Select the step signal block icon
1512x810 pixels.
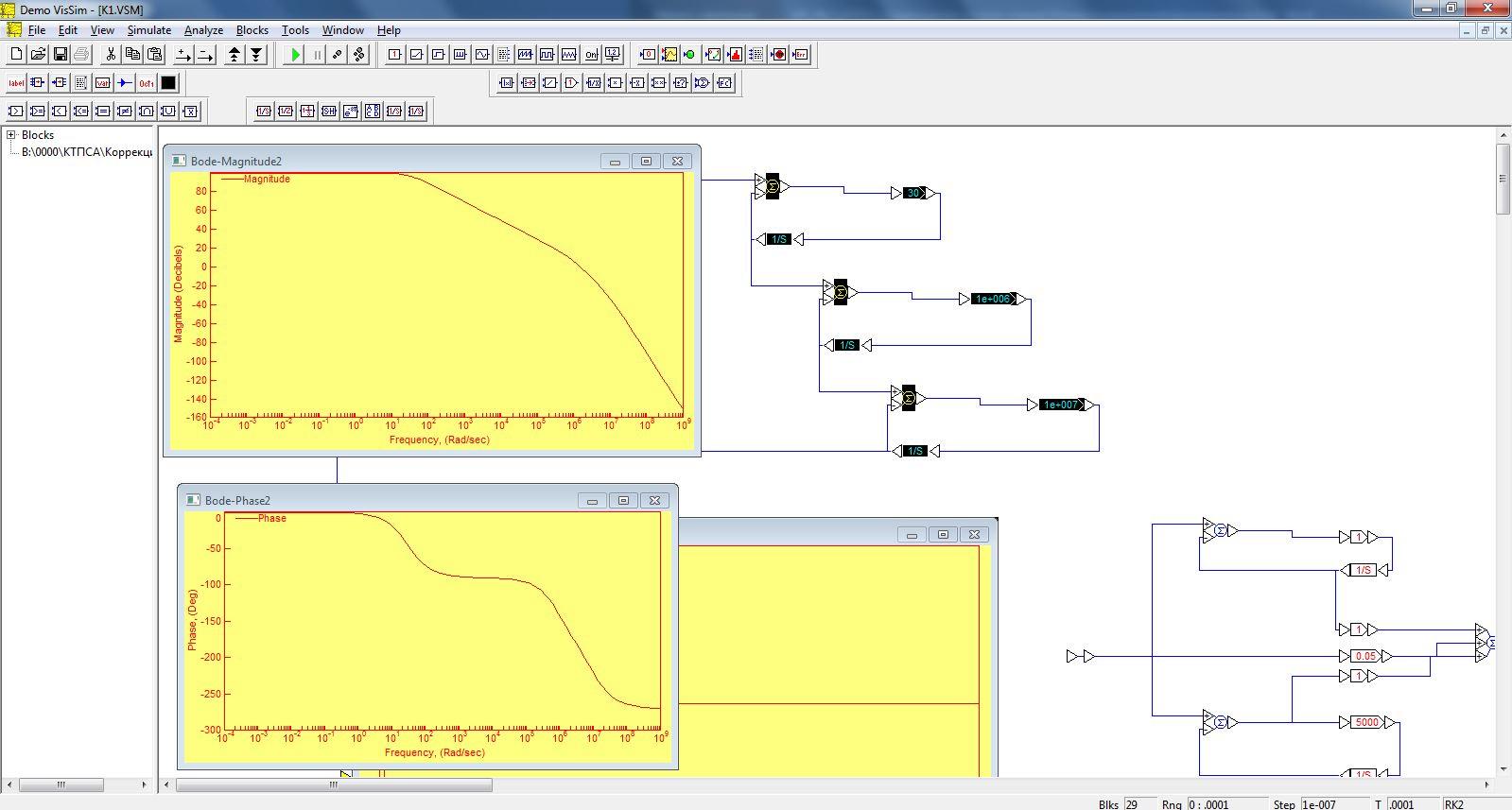(438, 55)
